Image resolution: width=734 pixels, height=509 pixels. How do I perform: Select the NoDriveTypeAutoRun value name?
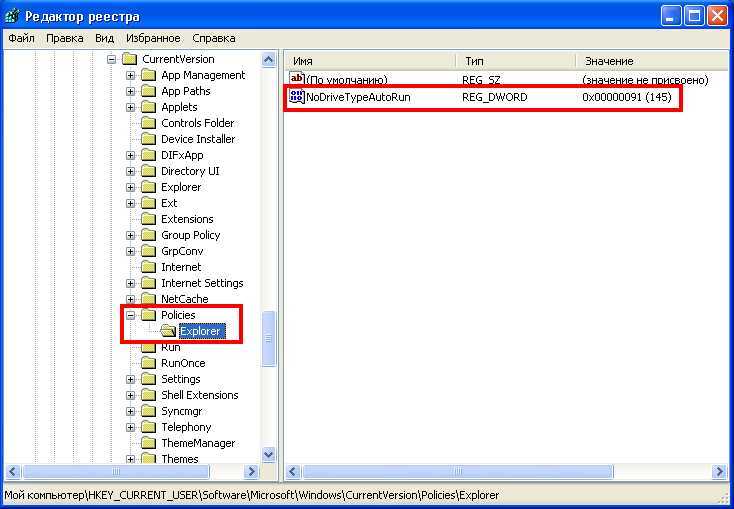click(x=358, y=97)
